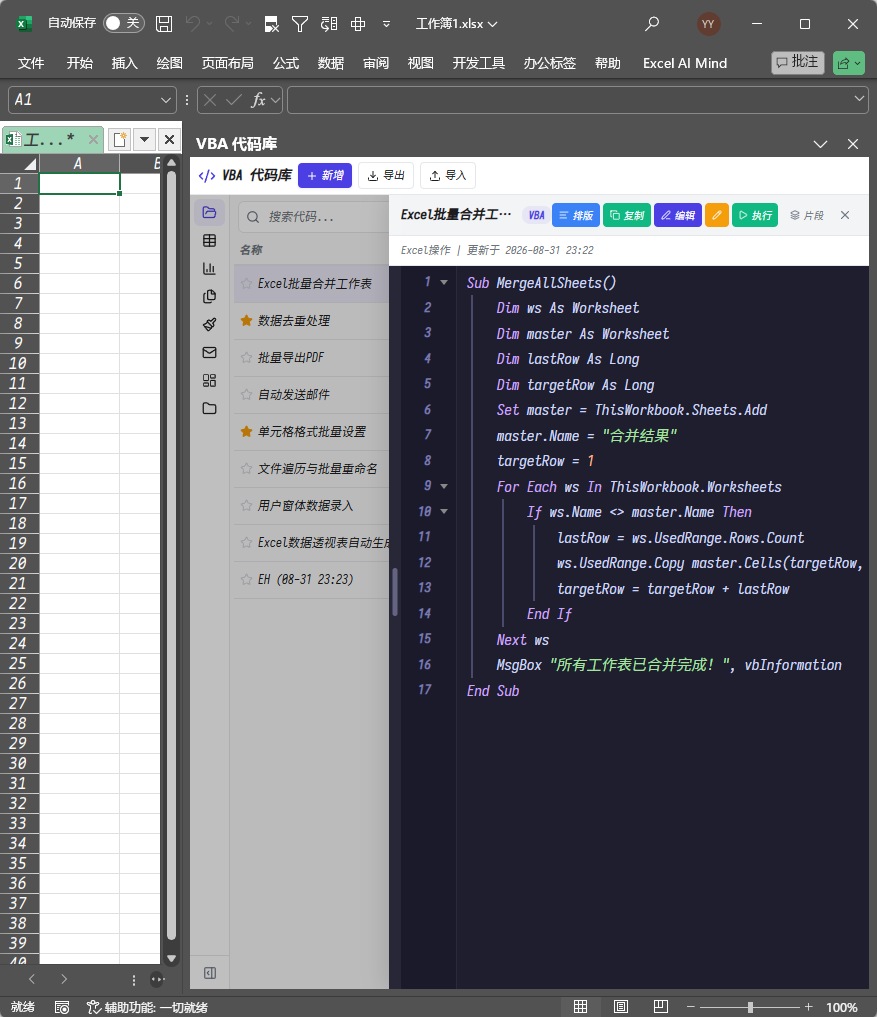877x1017 pixels.
Task: Click the Redo arrow icon
Action: point(232,24)
